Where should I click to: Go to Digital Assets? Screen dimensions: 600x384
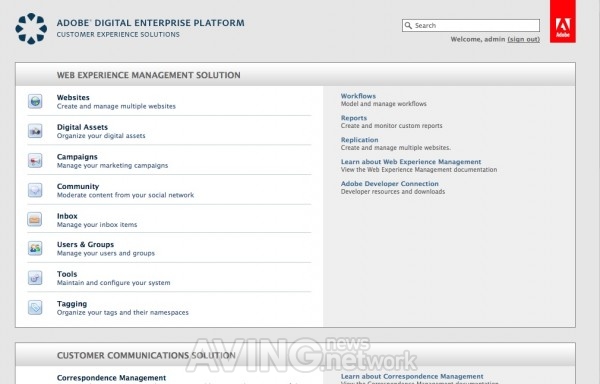(82, 127)
